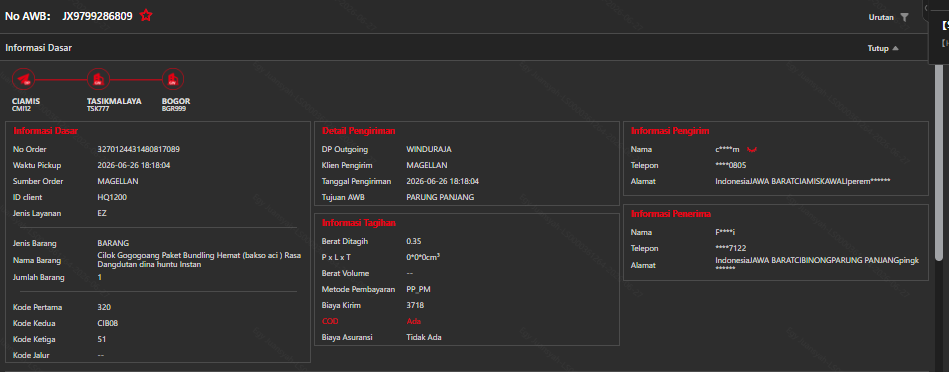Click Waktu Pickup value 2026-06-26 18:18:04

tap(134, 165)
